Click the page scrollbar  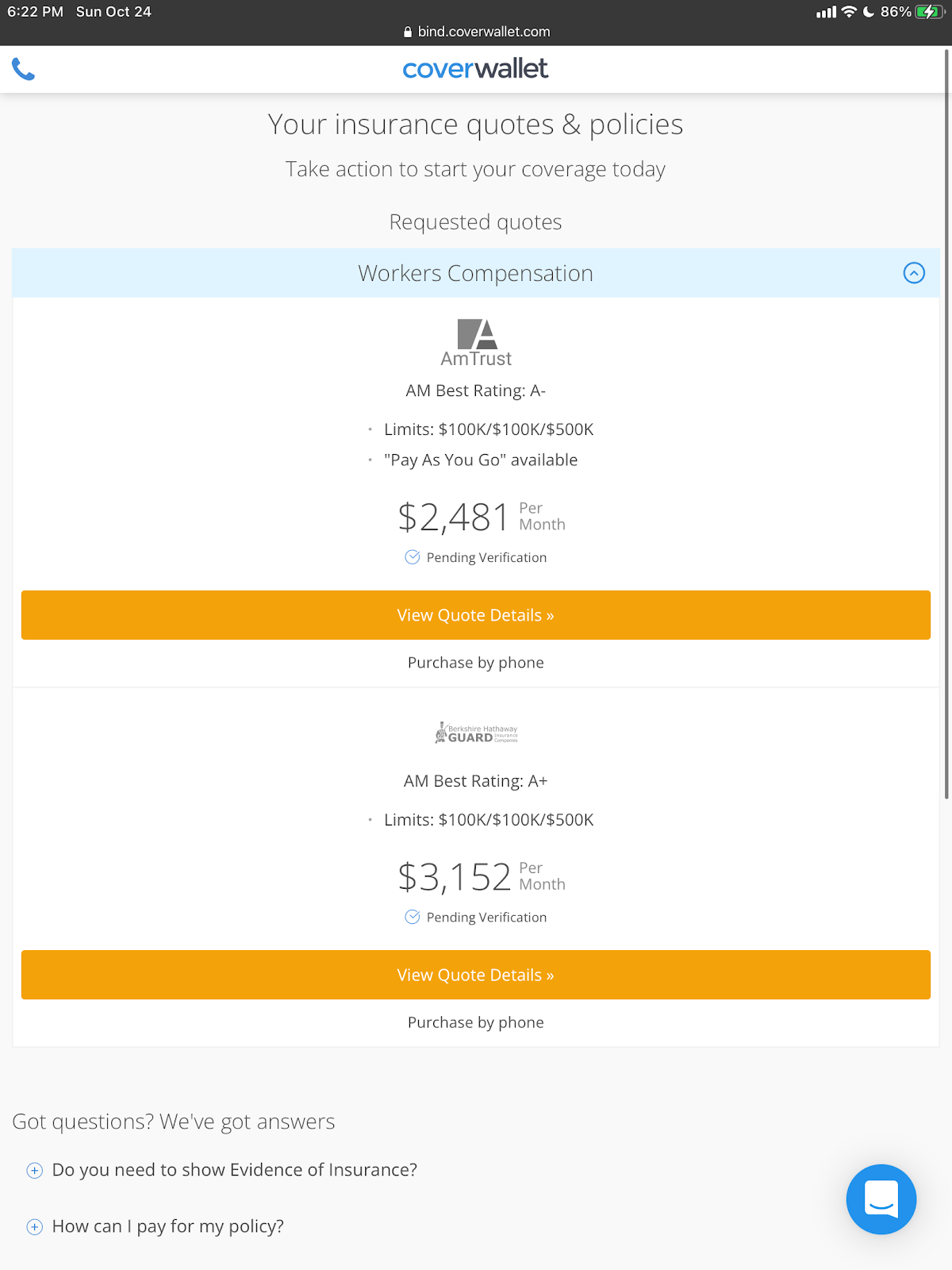point(946,421)
